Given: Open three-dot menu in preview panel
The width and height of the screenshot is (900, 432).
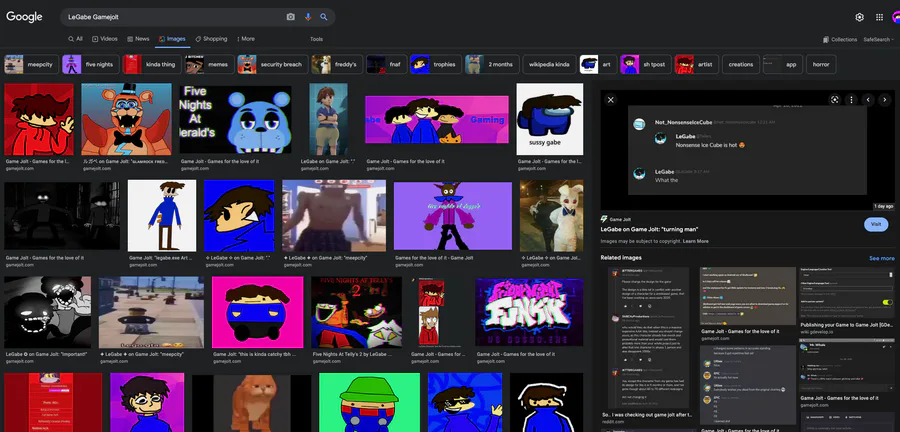Looking at the screenshot, I should pos(851,100).
